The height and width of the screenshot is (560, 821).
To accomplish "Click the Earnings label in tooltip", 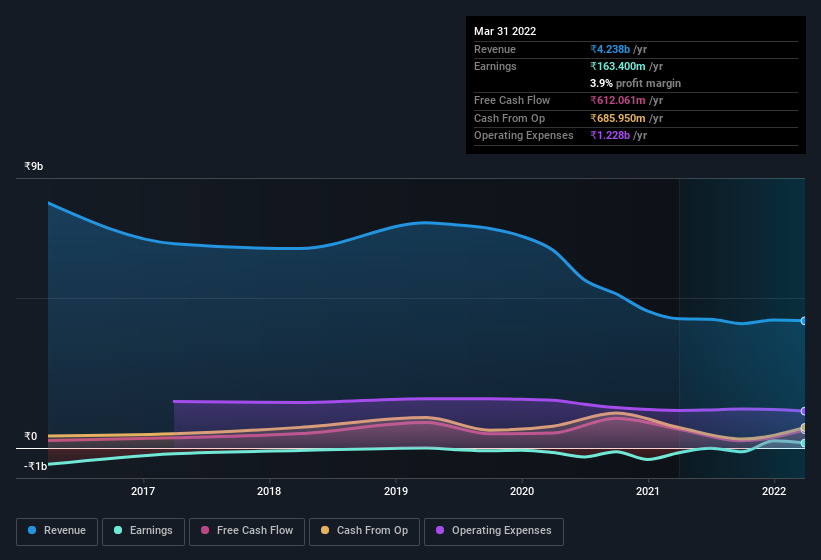I will tap(495, 66).
